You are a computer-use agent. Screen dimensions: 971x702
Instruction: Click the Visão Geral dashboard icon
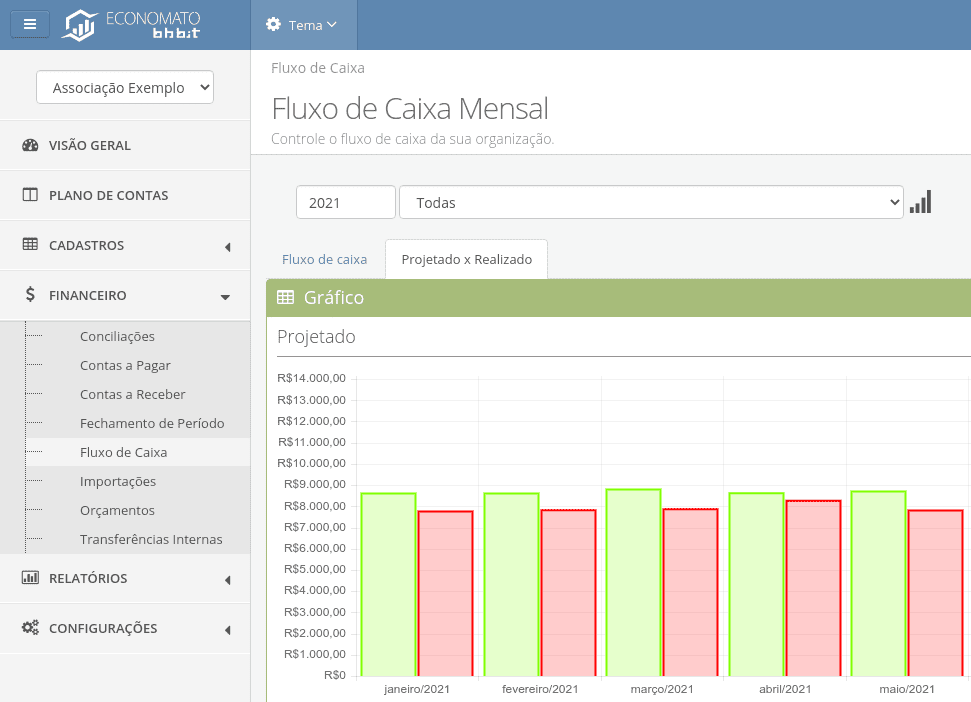(30, 145)
